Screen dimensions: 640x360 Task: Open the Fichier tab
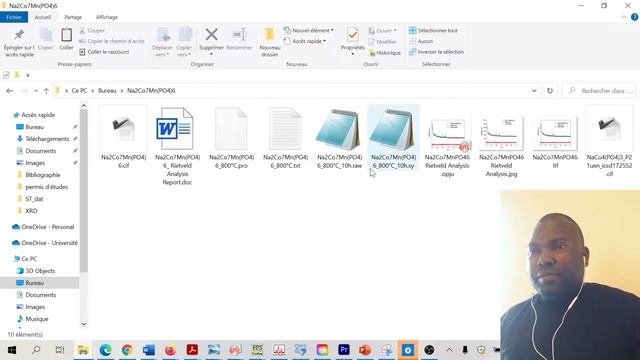point(14,17)
